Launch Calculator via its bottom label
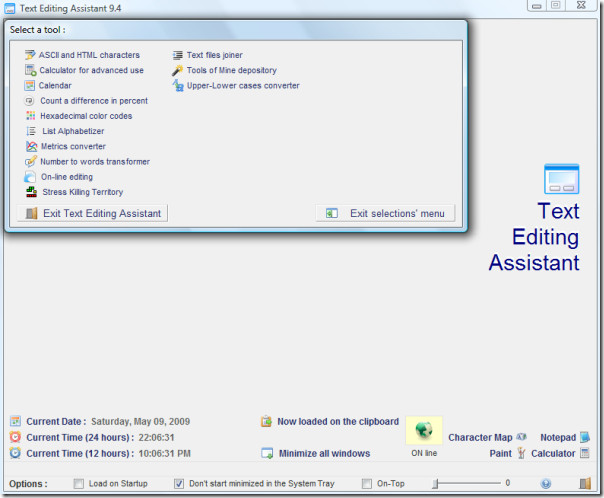Screen dimensions: 604x498 (x=553, y=453)
